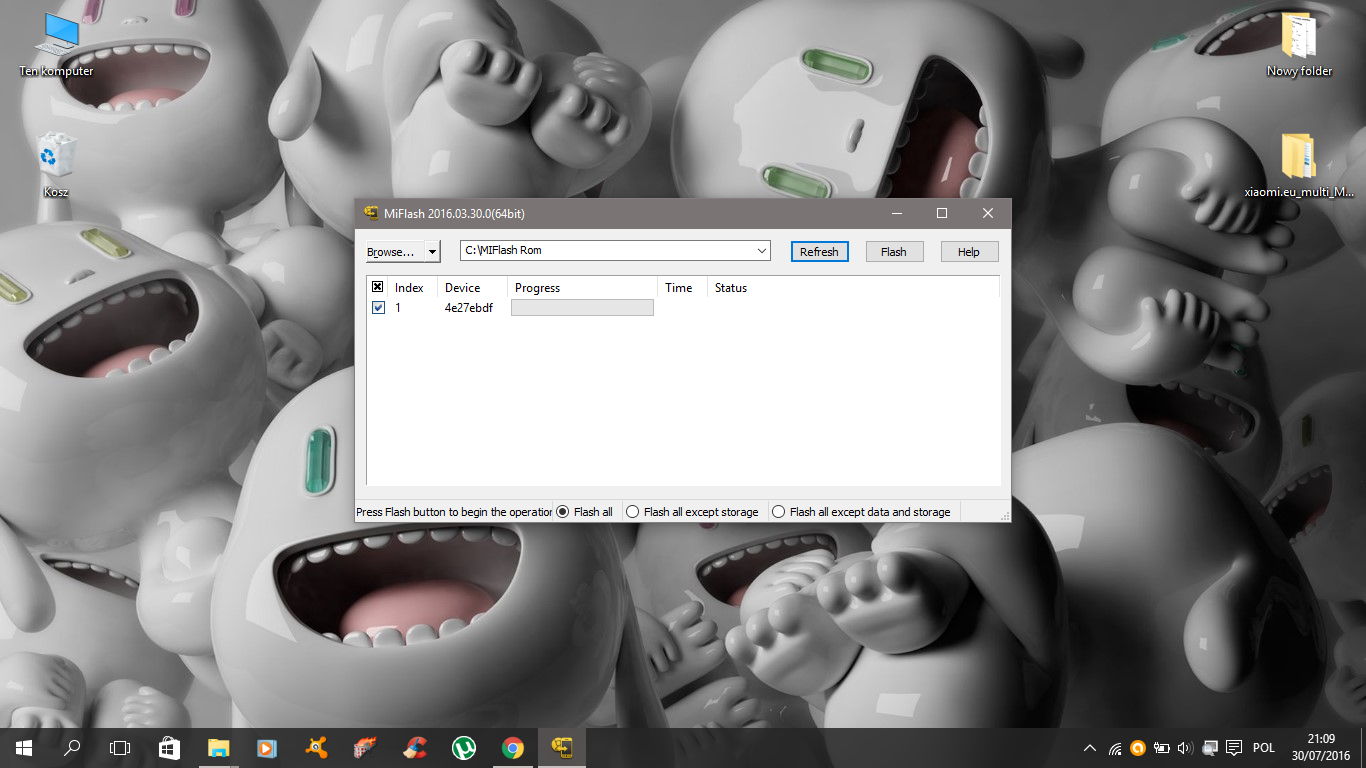This screenshot has height=768, width=1366.
Task: Open Avast antivirus from the taskbar
Action: pos(316,748)
